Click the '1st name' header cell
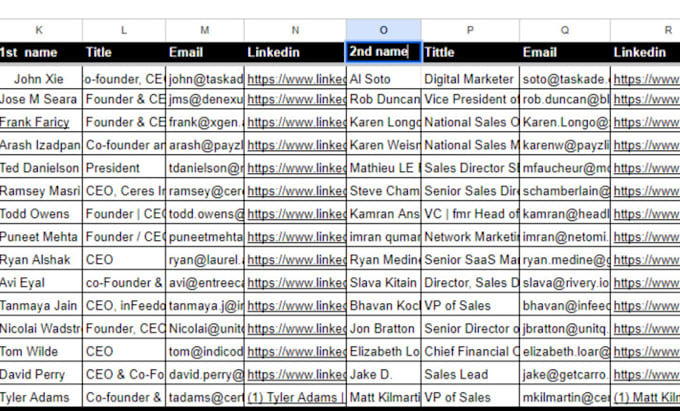This screenshot has height=411, width=680. (40, 52)
